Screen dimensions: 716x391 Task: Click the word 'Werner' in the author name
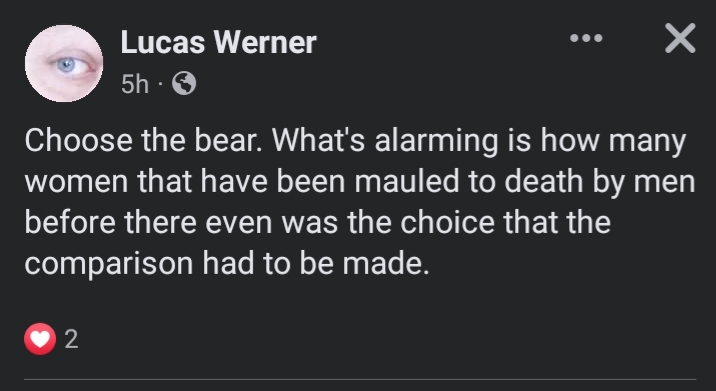[x=265, y=42]
